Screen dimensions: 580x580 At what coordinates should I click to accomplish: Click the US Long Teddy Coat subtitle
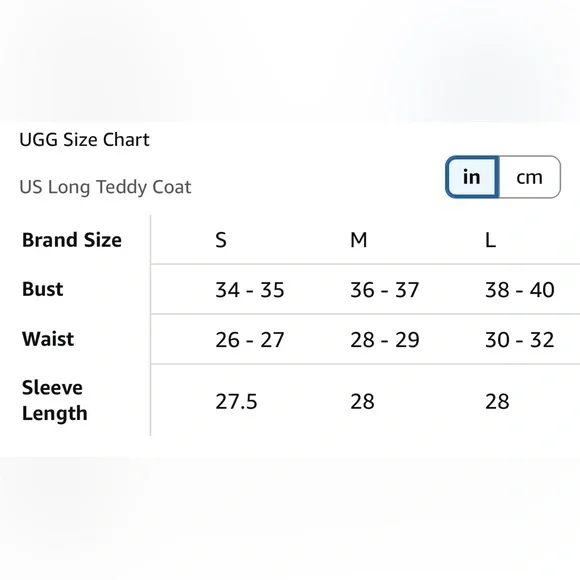pyautogui.click(x=105, y=187)
